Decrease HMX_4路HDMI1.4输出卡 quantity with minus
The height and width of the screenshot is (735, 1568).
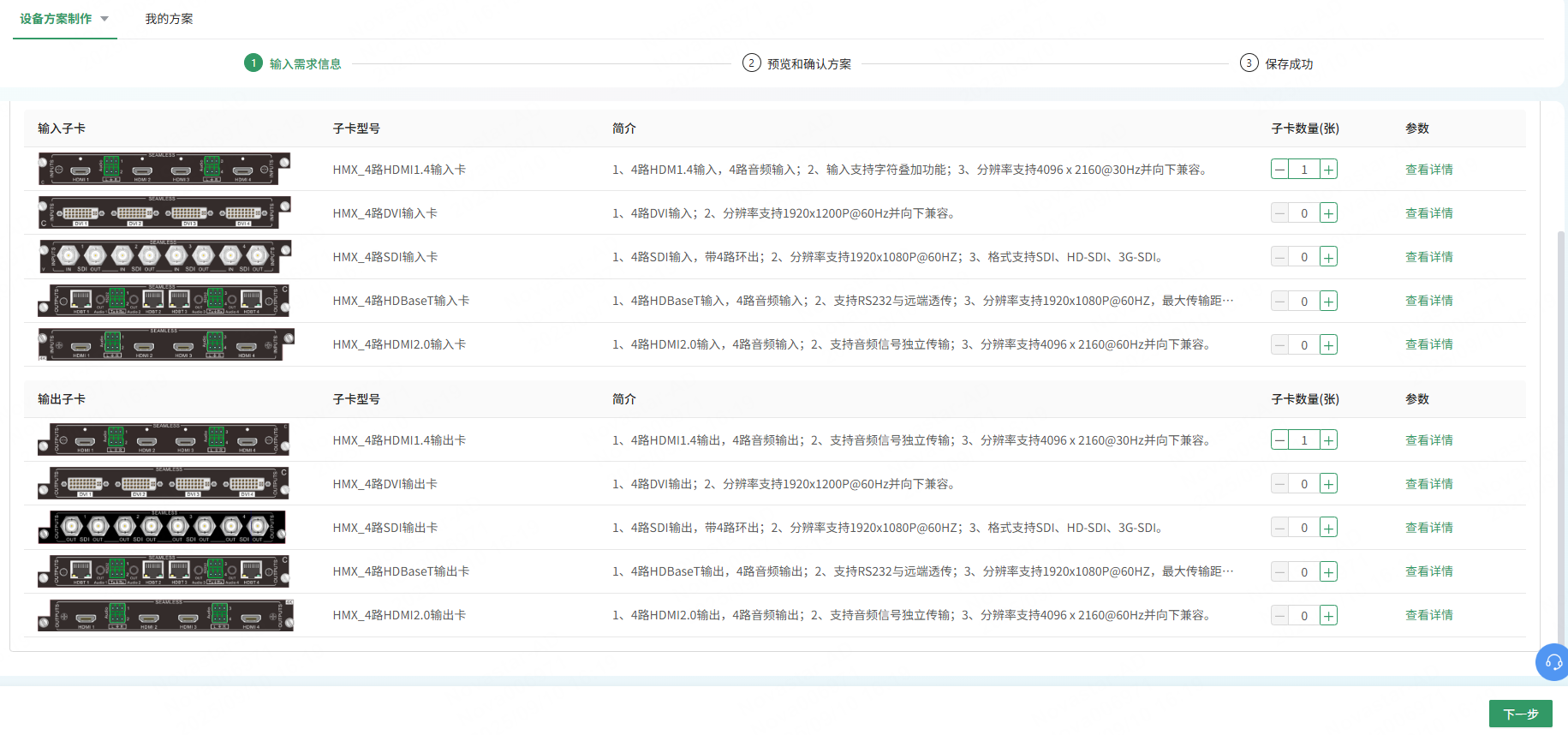pos(1279,440)
